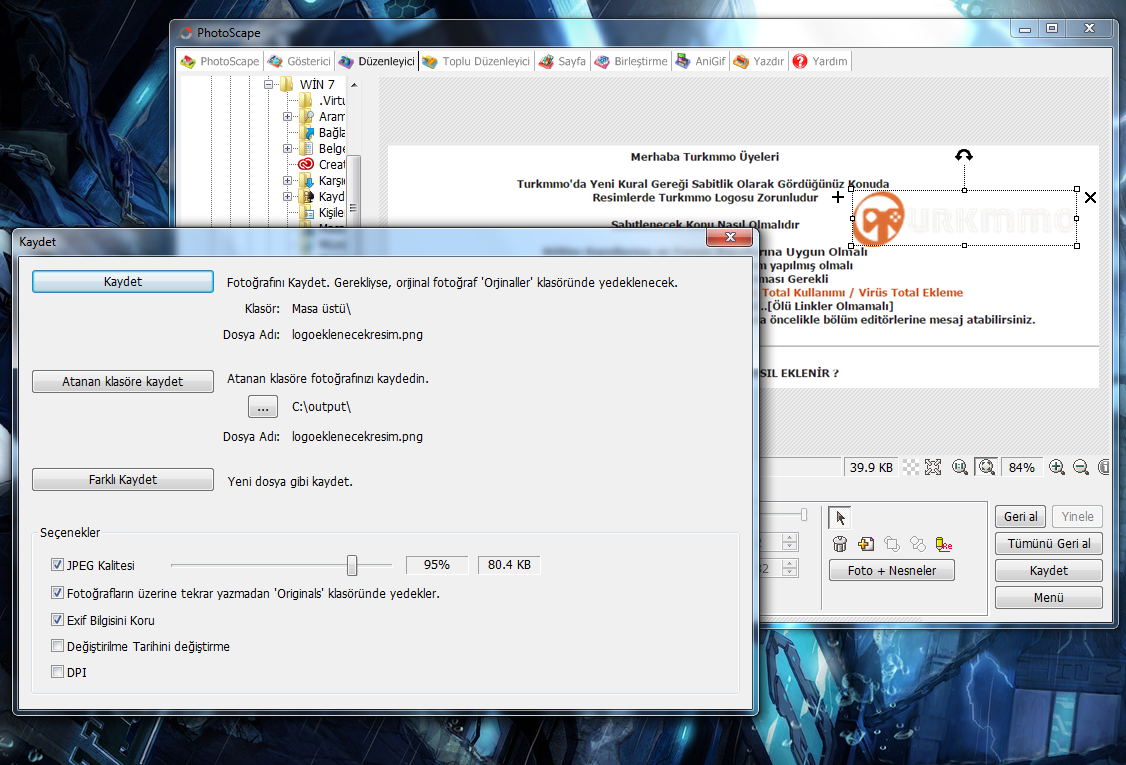Click the duplicate object plus icon
The height and width of the screenshot is (765, 1126).
point(866,544)
